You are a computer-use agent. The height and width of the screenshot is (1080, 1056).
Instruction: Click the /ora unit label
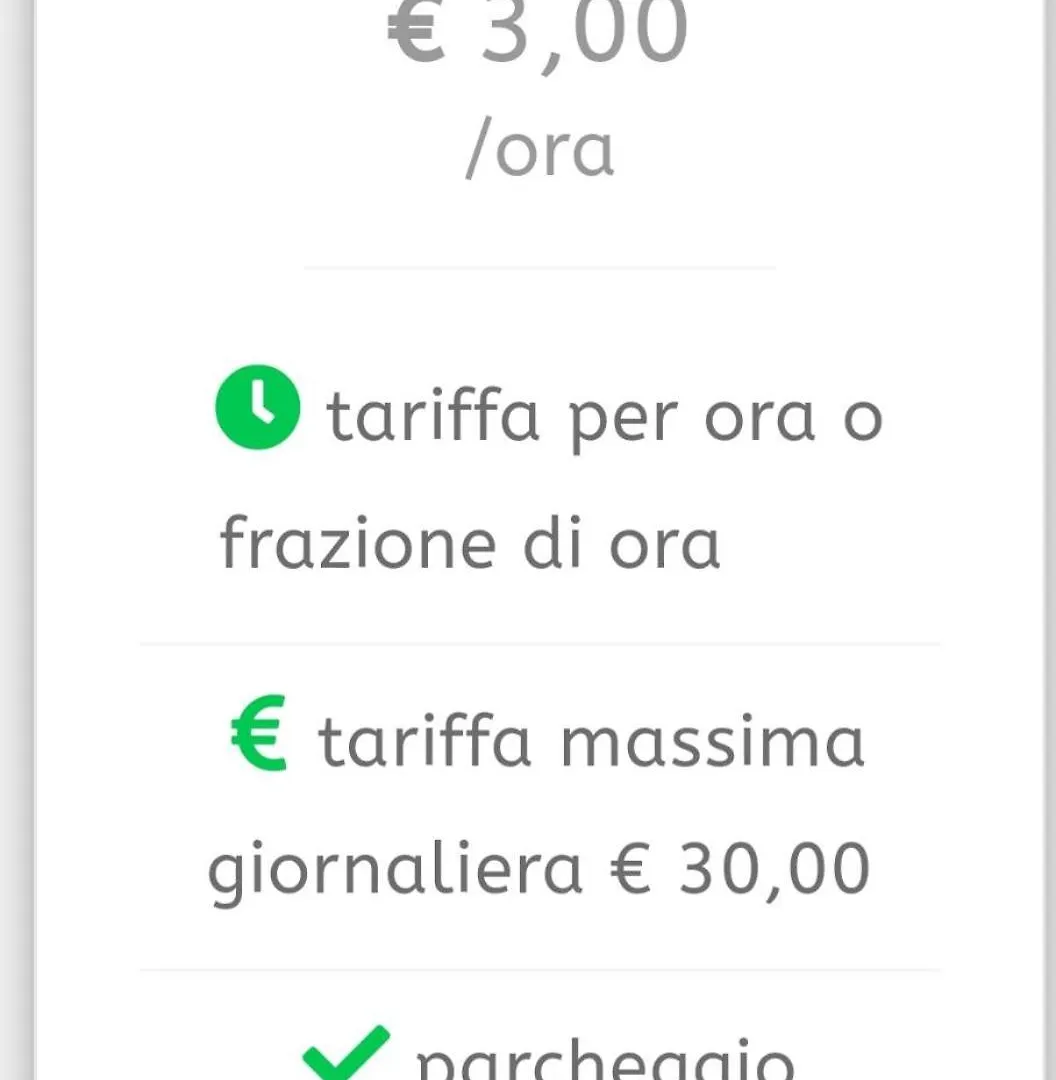pos(539,148)
